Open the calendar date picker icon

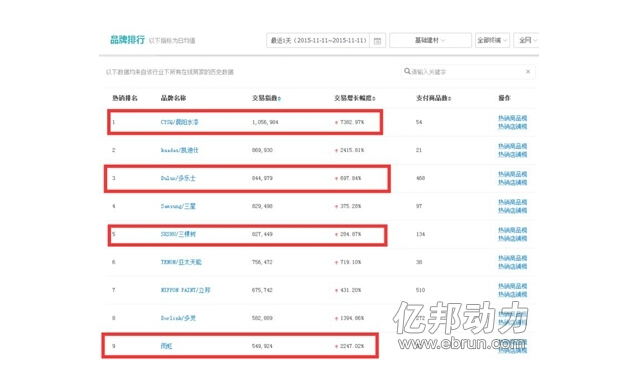click(377, 40)
